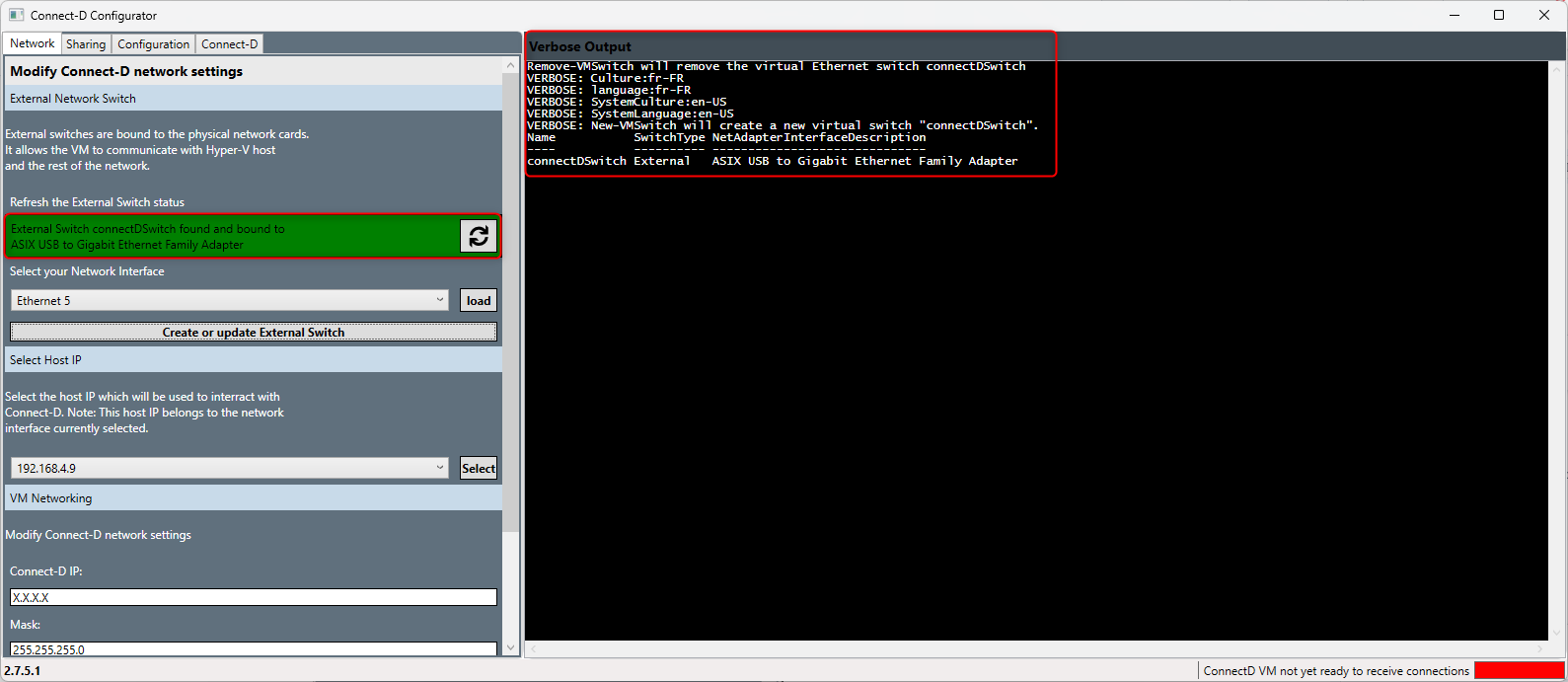Click the 'Modify Connect-D network settings' title
1568x682 pixels.
126,71
